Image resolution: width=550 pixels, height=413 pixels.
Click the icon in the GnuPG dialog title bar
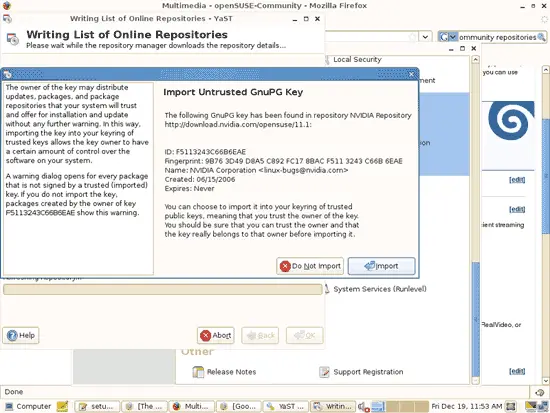tap(7, 74)
